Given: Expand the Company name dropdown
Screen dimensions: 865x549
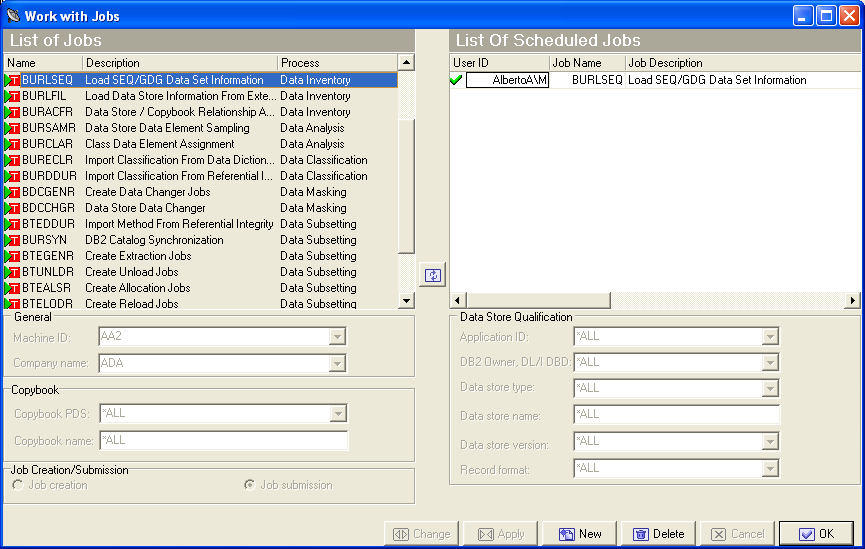Looking at the screenshot, I should 338,363.
